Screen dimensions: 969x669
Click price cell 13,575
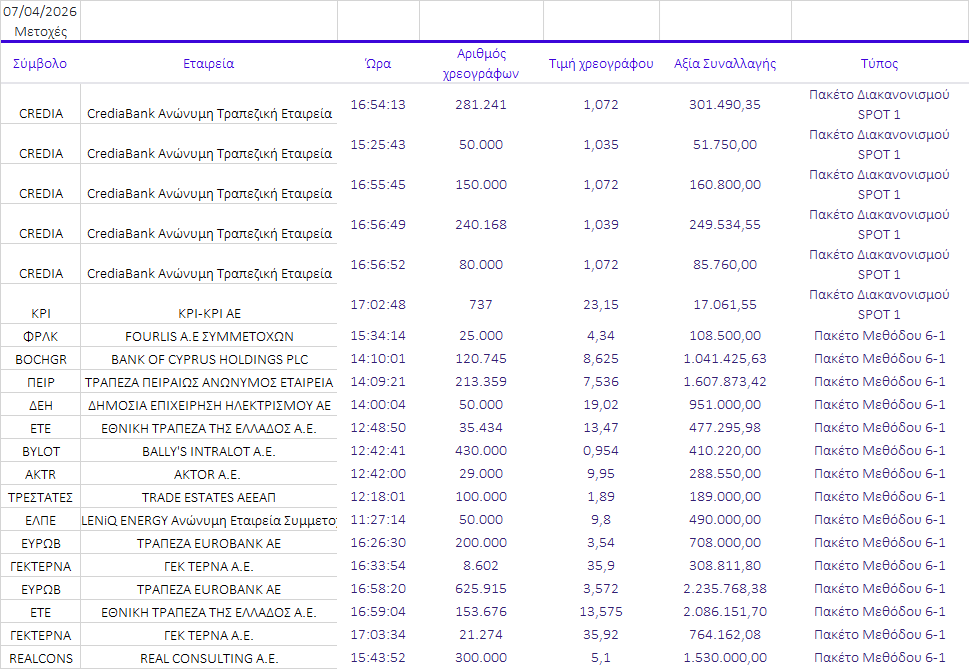coord(601,612)
